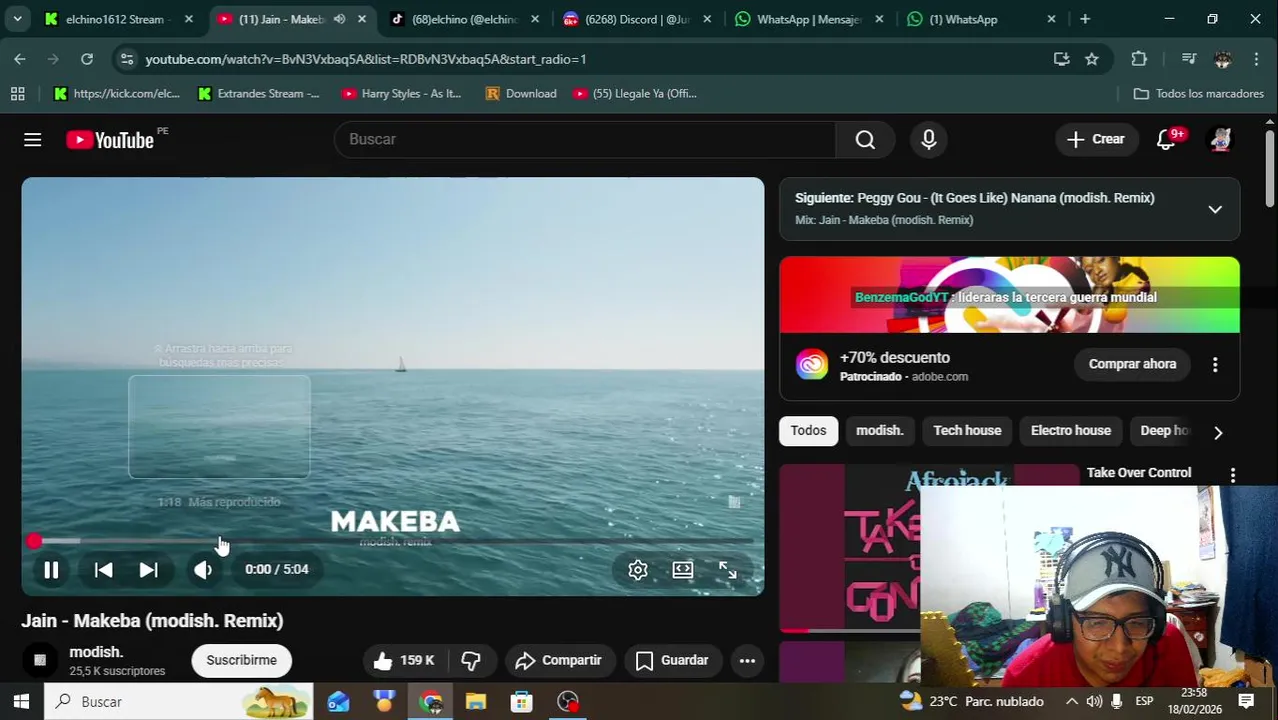The height and width of the screenshot is (720, 1278).
Task: Like the Makeba video
Action: 403,660
